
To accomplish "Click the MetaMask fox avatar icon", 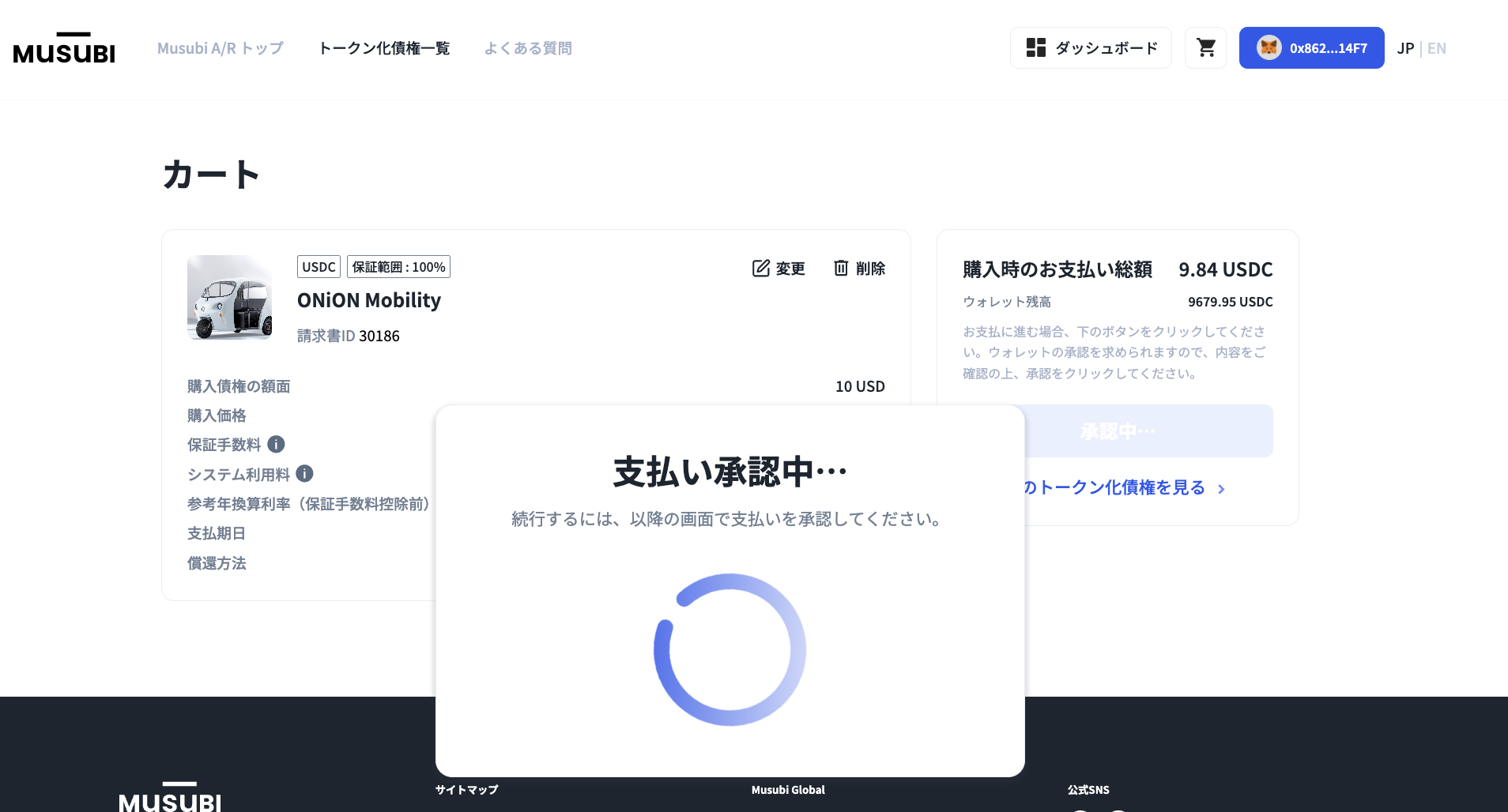I will click(x=1269, y=47).
